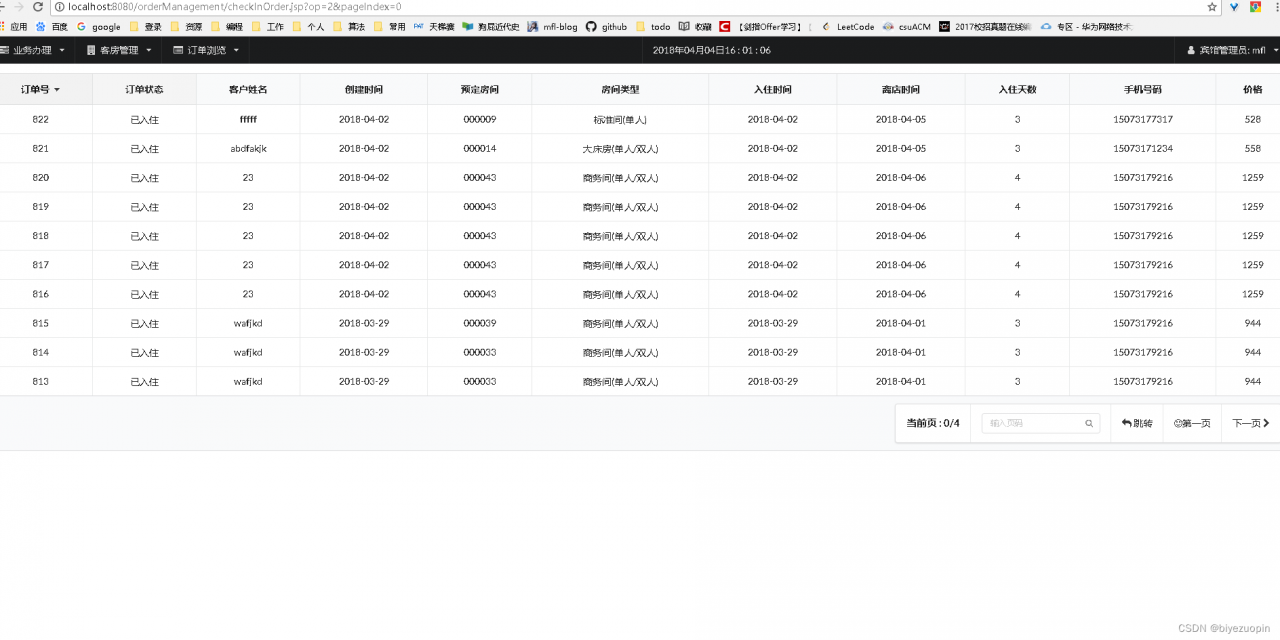Open the 登录 bookmark folder

pyautogui.click(x=145, y=27)
